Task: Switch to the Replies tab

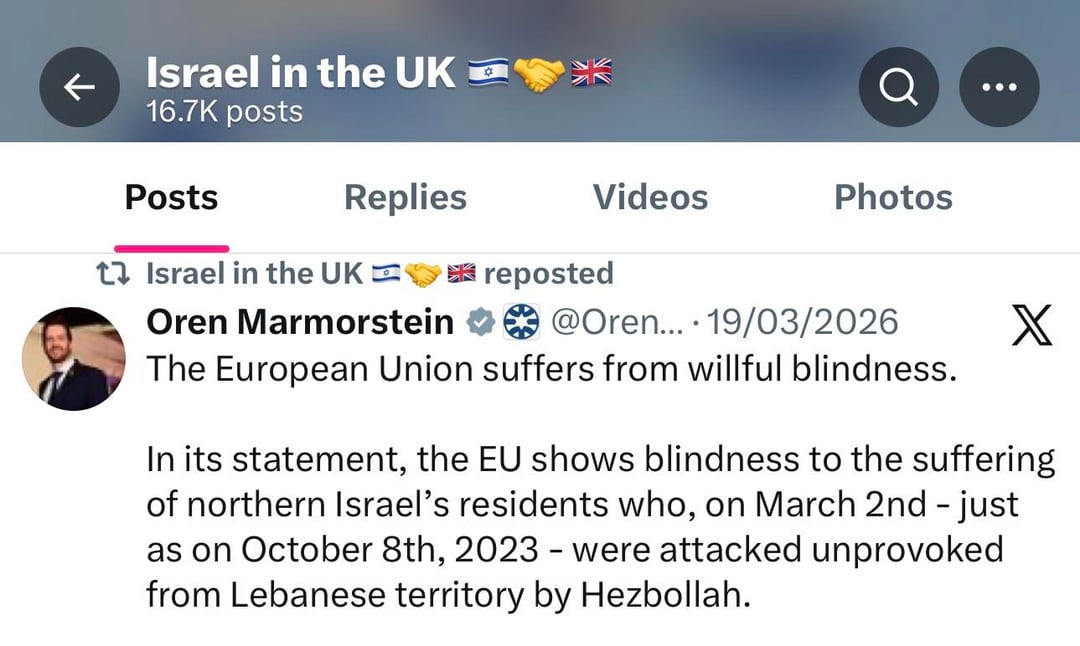Action: point(405,198)
